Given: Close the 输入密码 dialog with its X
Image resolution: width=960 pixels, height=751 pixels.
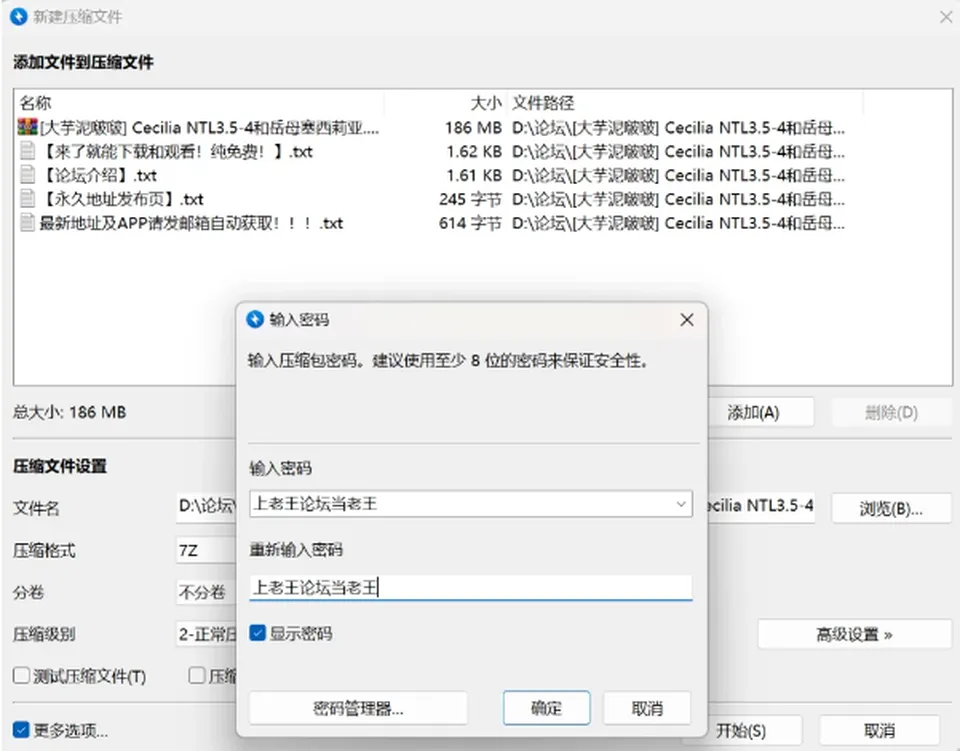Looking at the screenshot, I should tap(687, 319).
